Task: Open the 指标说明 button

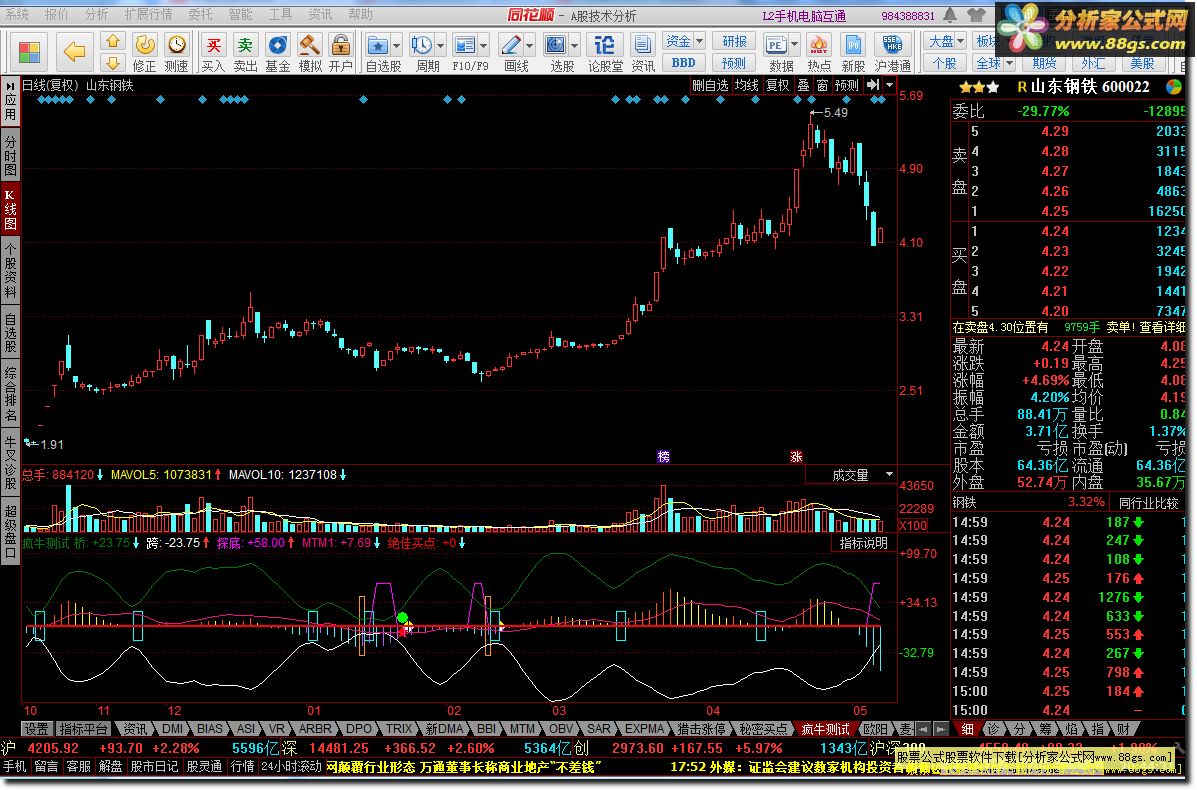Action: pos(863,543)
